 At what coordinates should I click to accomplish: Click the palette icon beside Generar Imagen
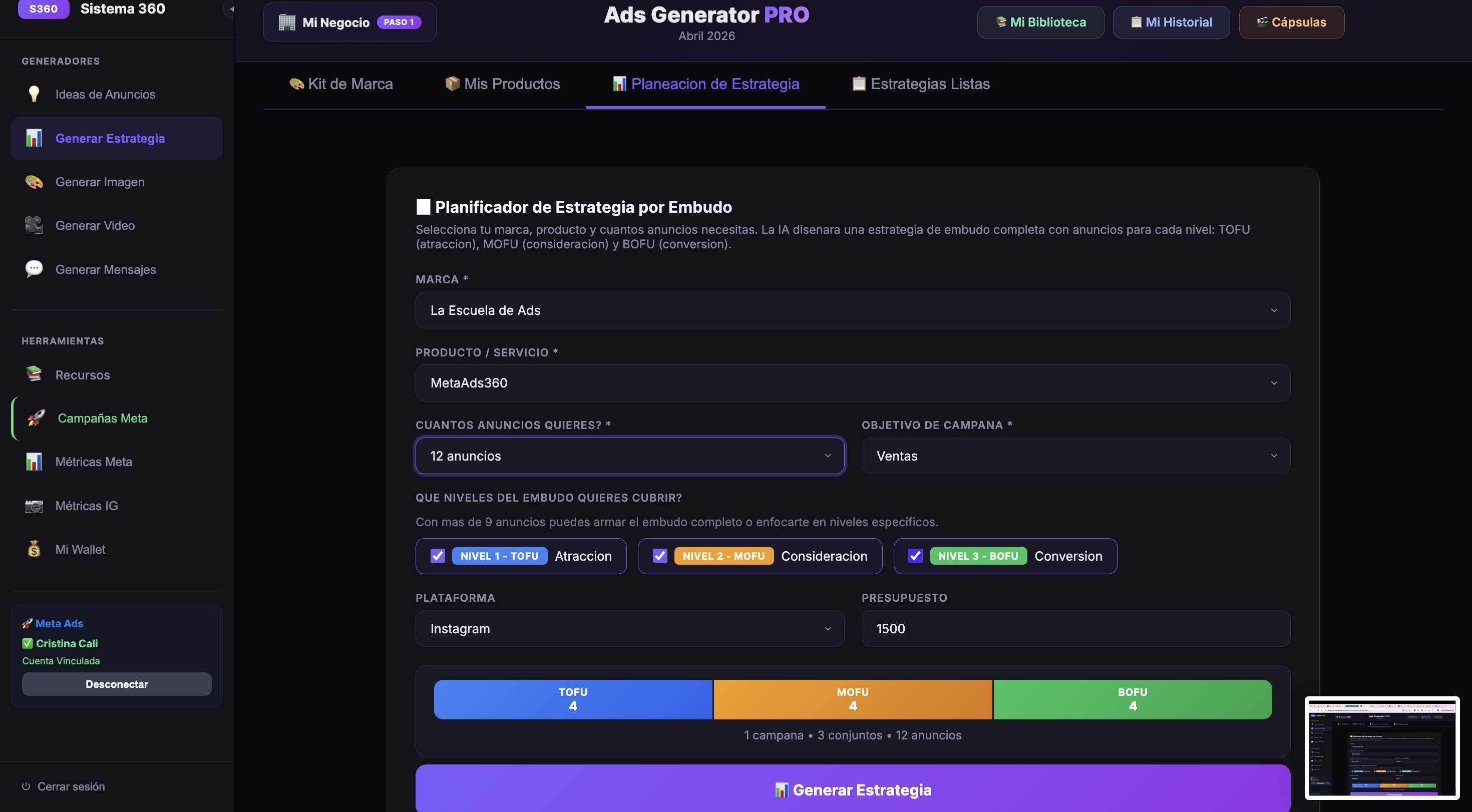click(34, 182)
